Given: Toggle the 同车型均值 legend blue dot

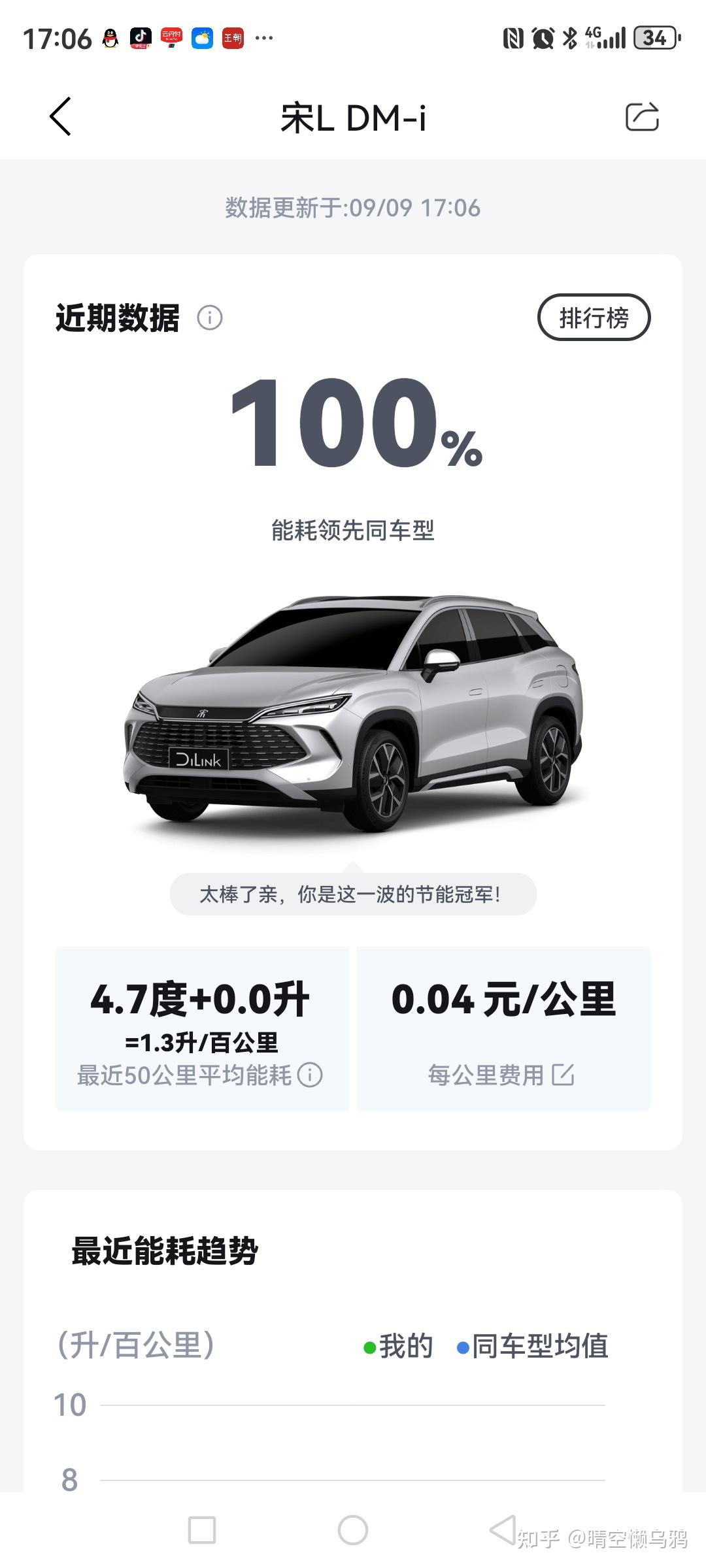Looking at the screenshot, I should click(x=463, y=1347).
